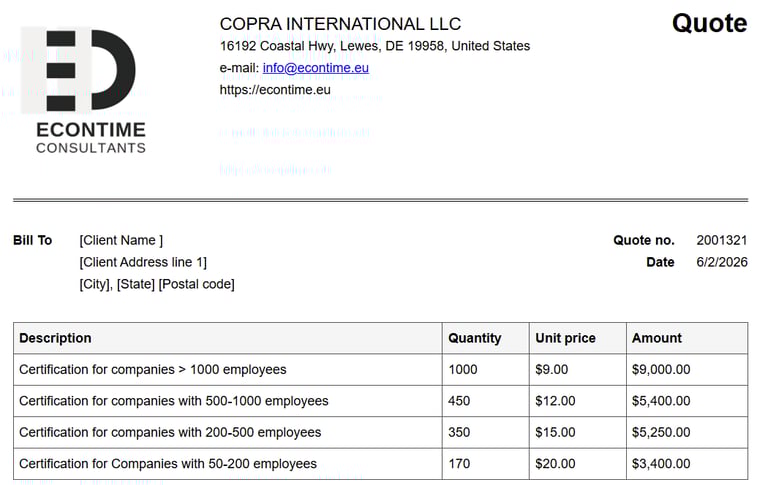Screen dimensions: 768x485
Task: Select the date value 6/2/2026
Action: [x=722, y=262]
